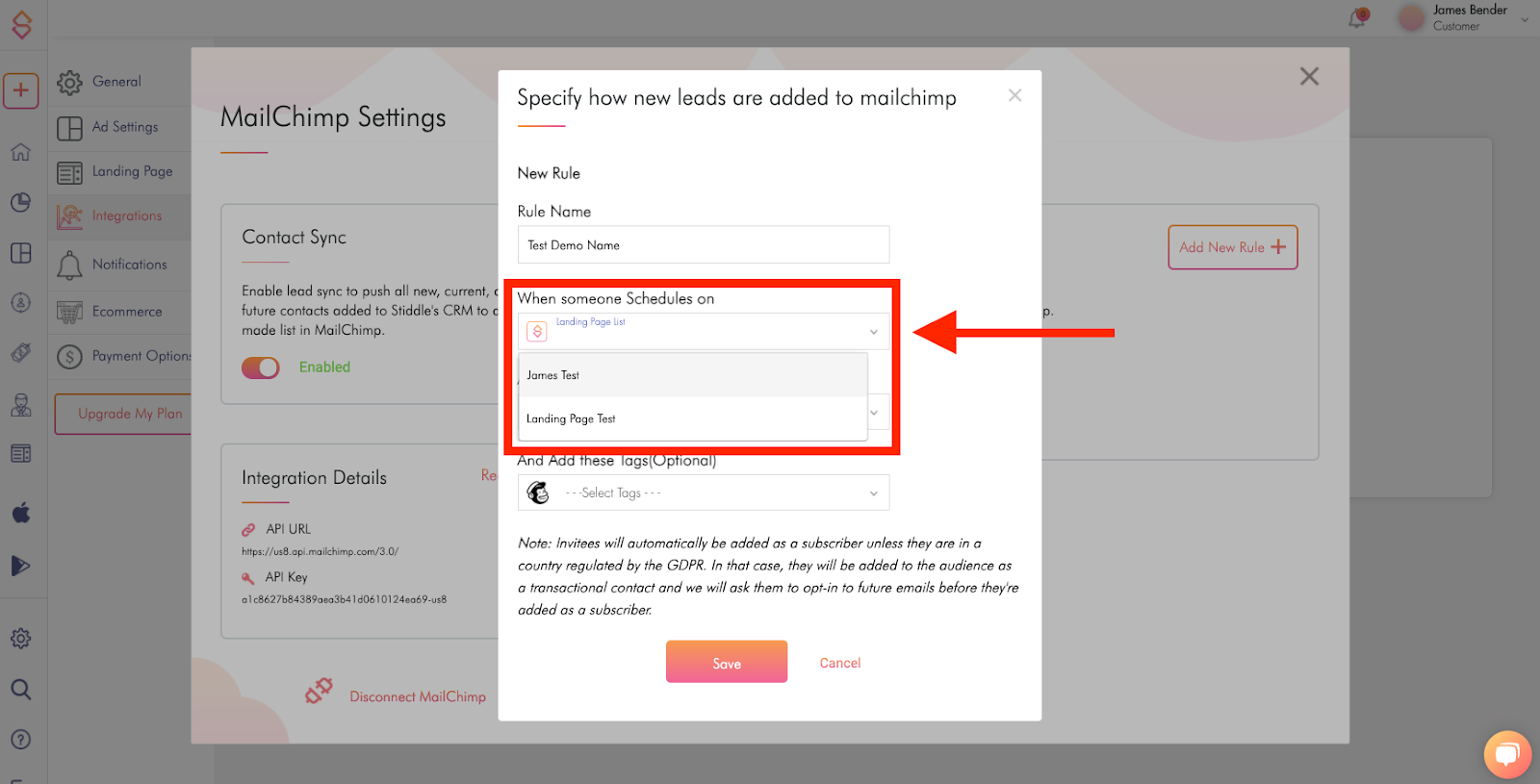Open the notifications bell at top right
The width and height of the screenshot is (1540, 784).
(x=1358, y=17)
